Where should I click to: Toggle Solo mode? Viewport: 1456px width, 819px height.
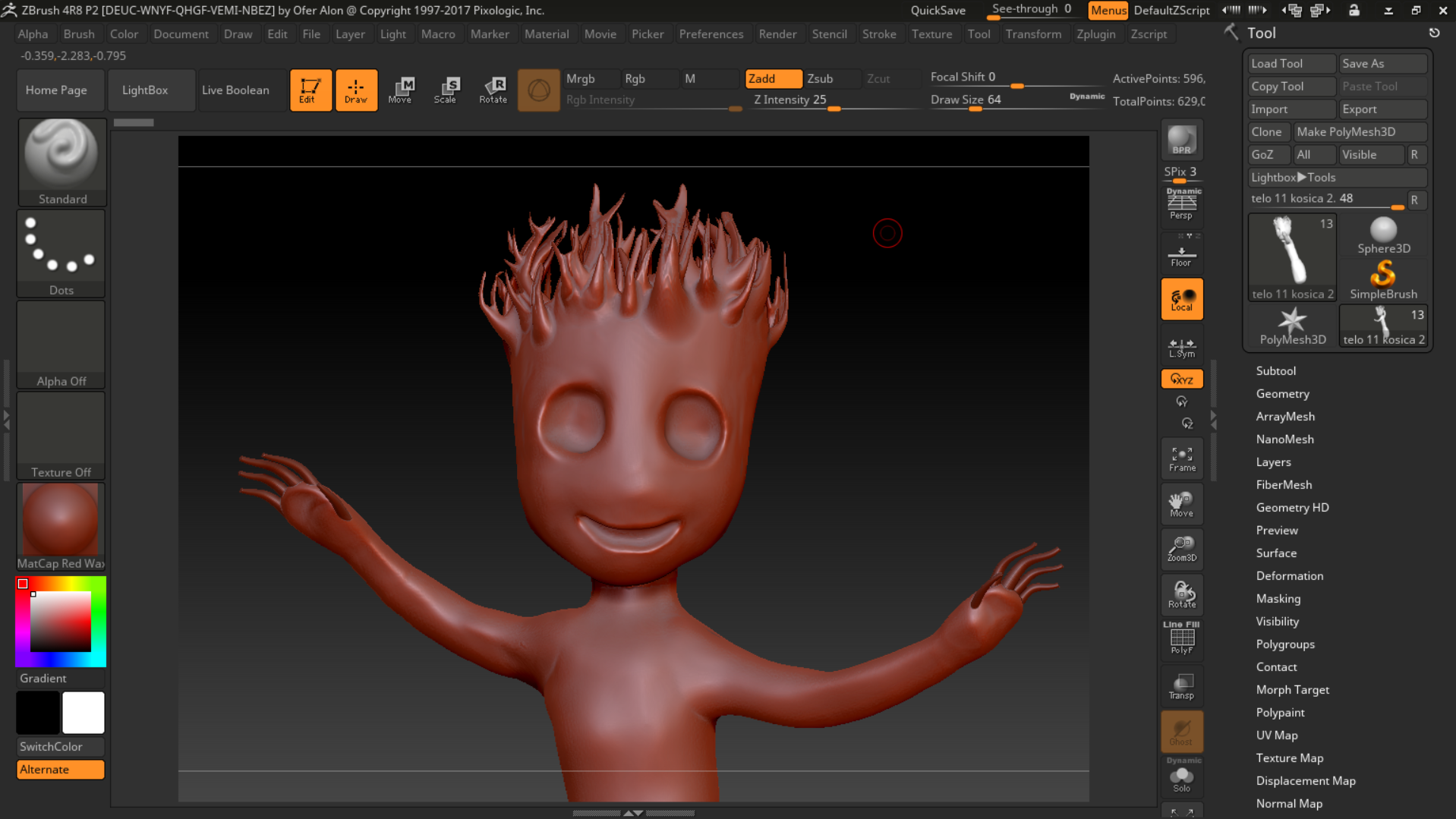1182,776
